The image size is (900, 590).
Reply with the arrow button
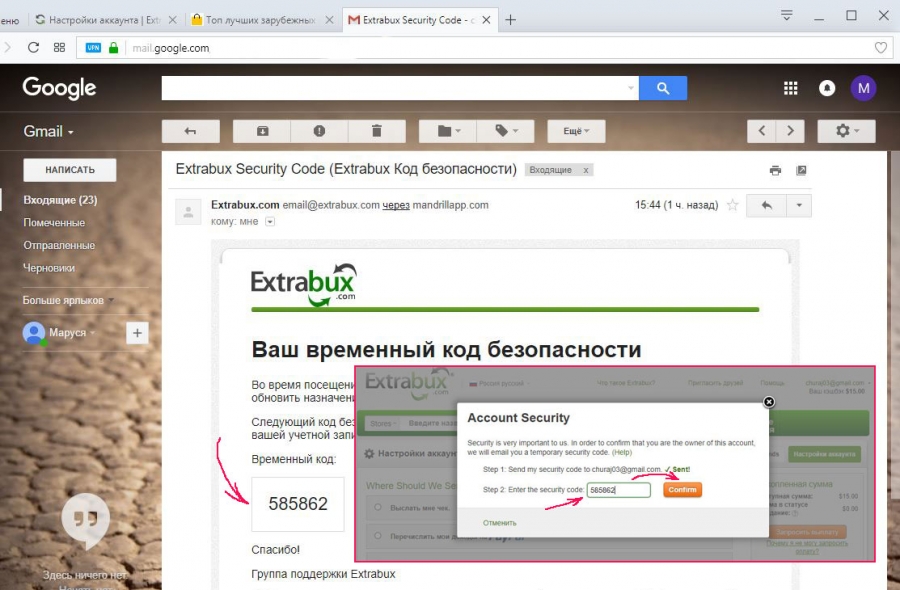pyautogui.click(x=766, y=205)
